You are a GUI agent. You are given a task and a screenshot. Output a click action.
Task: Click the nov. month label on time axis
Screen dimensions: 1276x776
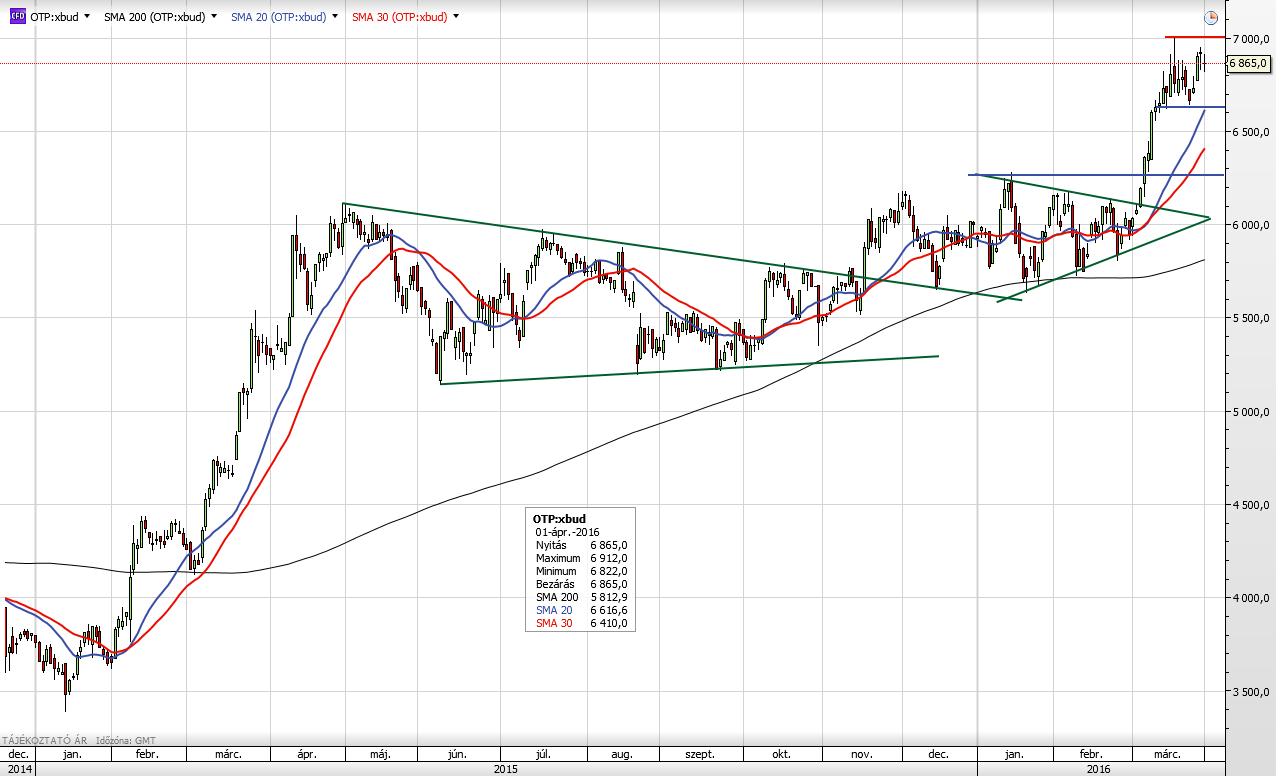(x=861, y=754)
